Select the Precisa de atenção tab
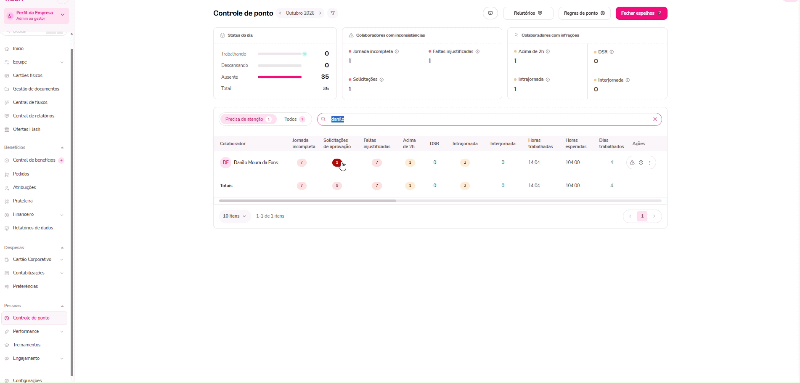Screen dimensions: 800x383 [248, 119]
